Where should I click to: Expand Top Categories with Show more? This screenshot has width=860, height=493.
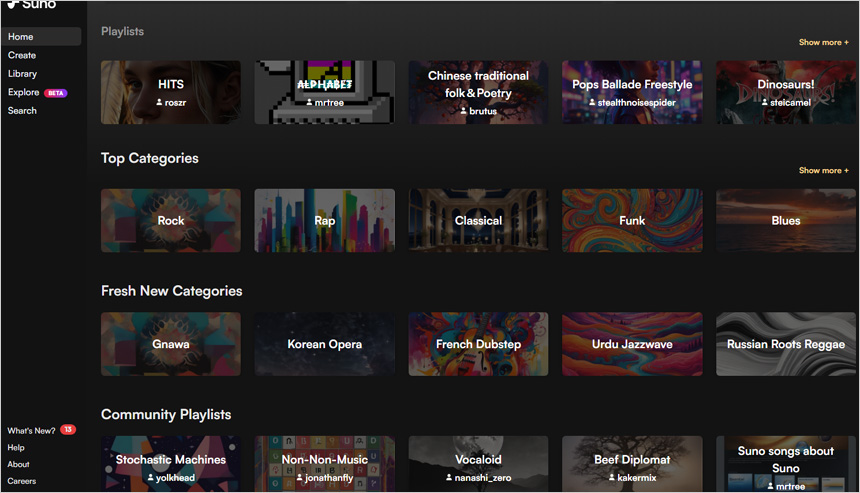pyautogui.click(x=823, y=170)
